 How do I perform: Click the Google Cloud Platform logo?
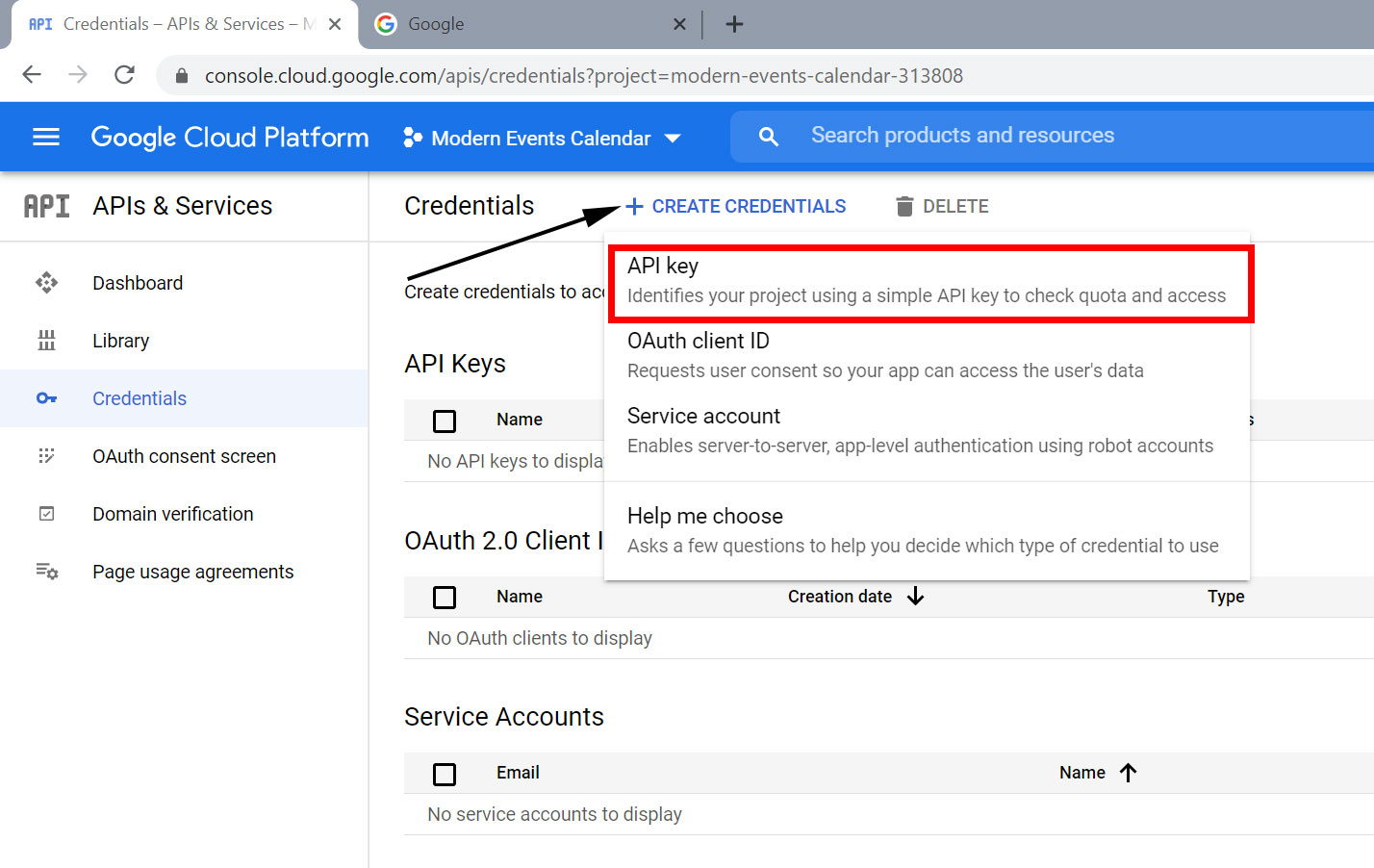(x=230, y=138)
